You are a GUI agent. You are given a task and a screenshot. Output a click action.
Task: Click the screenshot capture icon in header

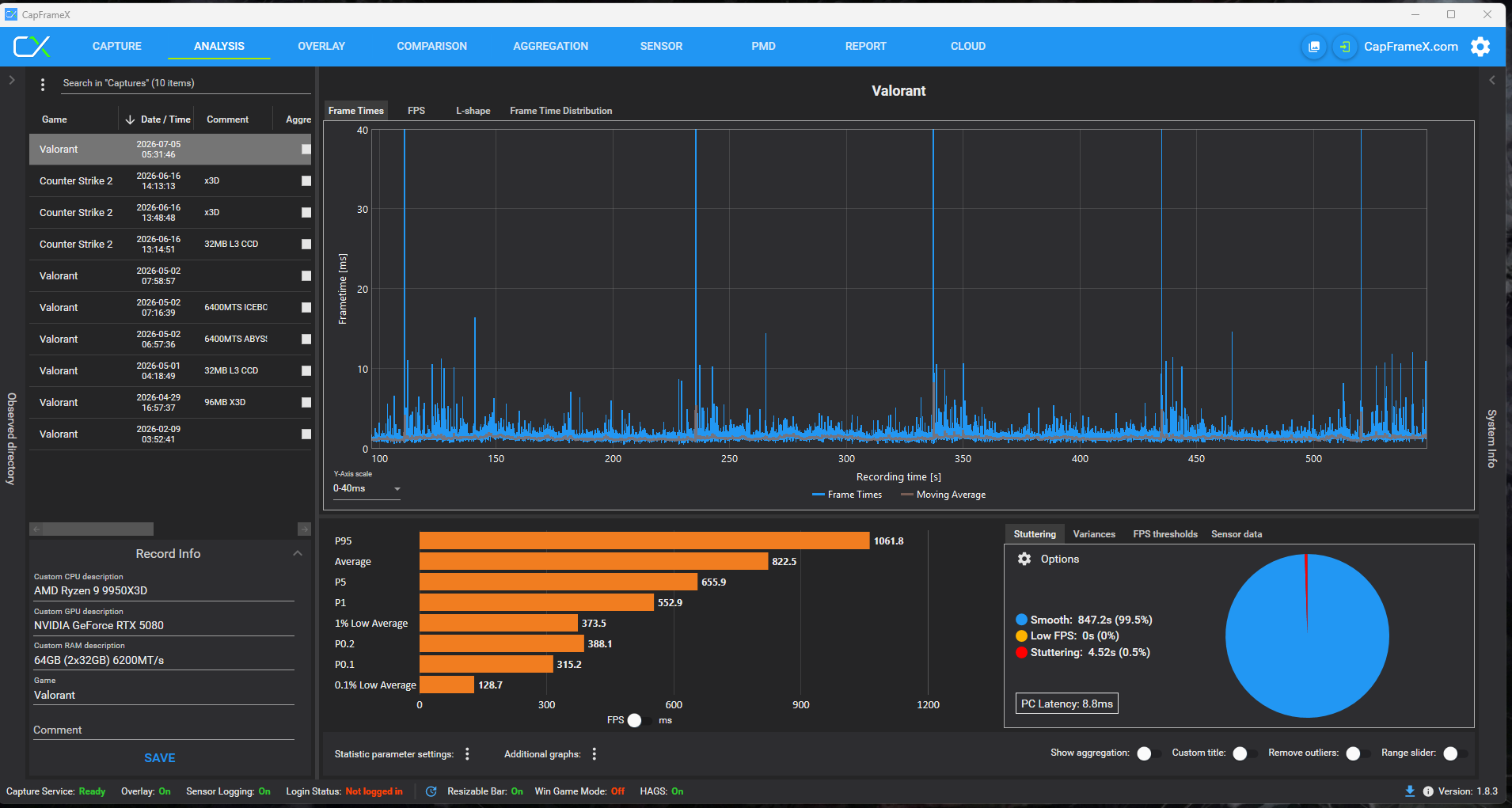coord(1313,47)
